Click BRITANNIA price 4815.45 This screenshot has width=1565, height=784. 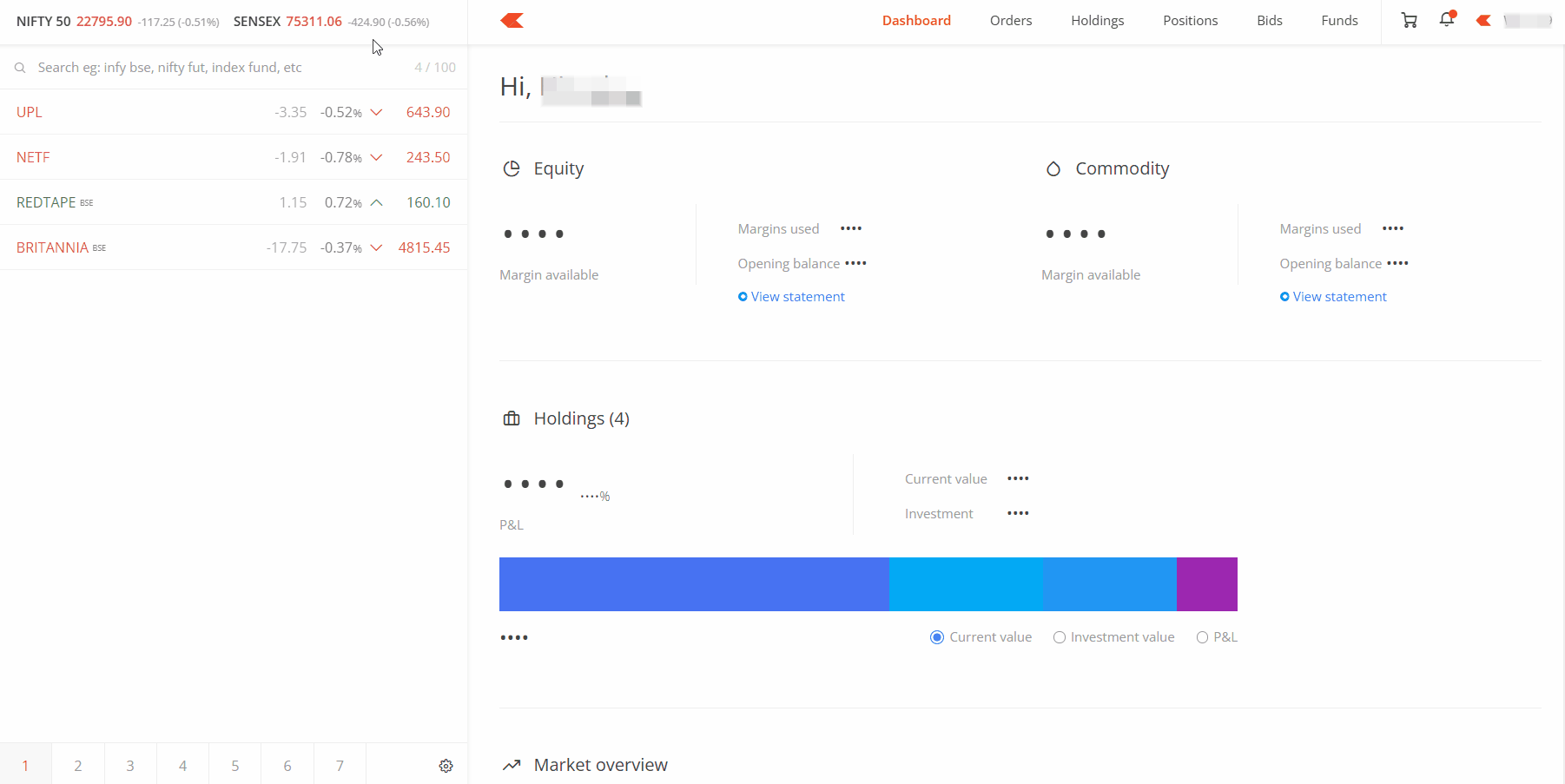pos(424,247)
